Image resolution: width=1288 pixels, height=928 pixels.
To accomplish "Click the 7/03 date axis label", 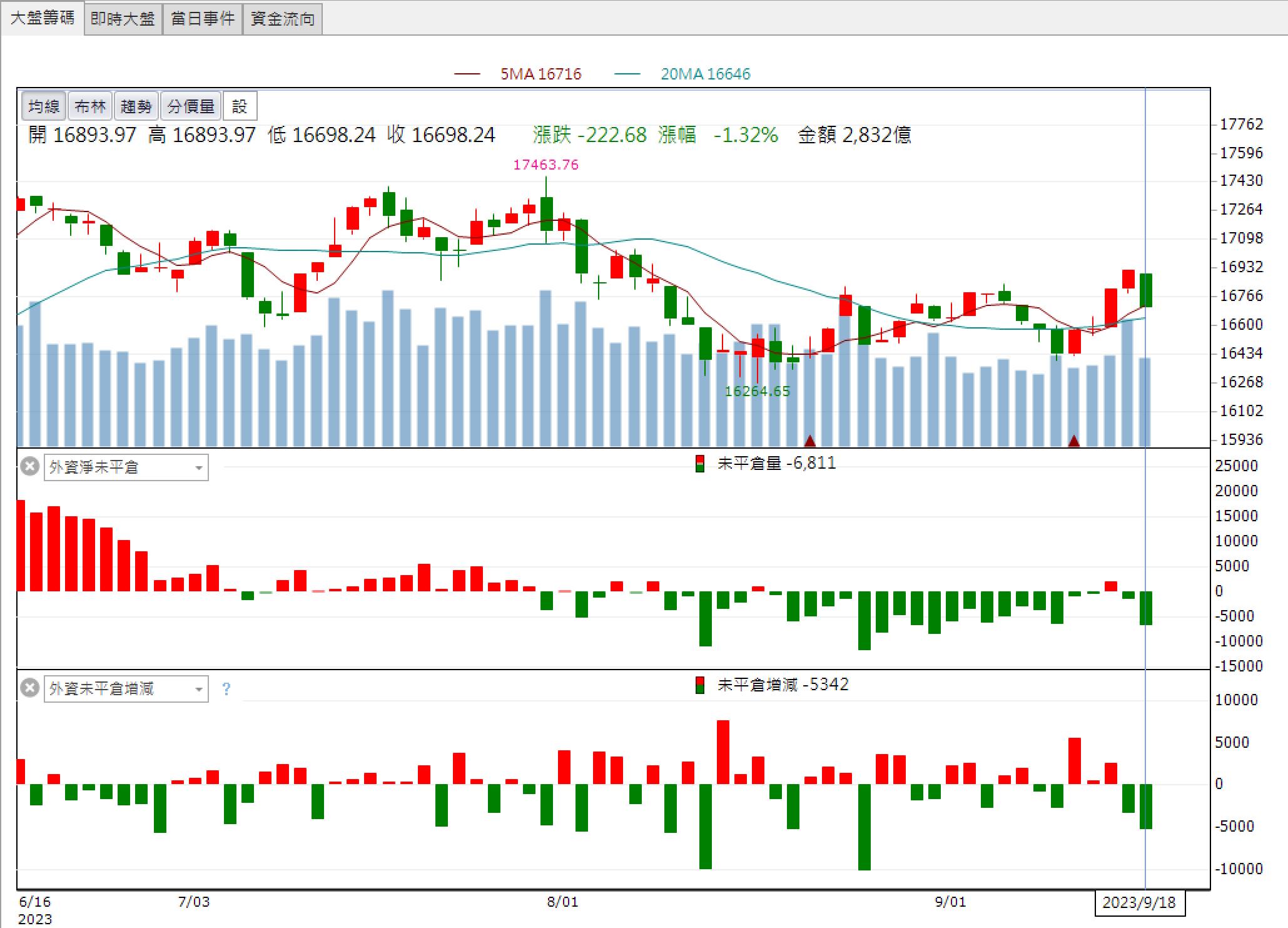I will pyautogui.click(x=194, y=902).
